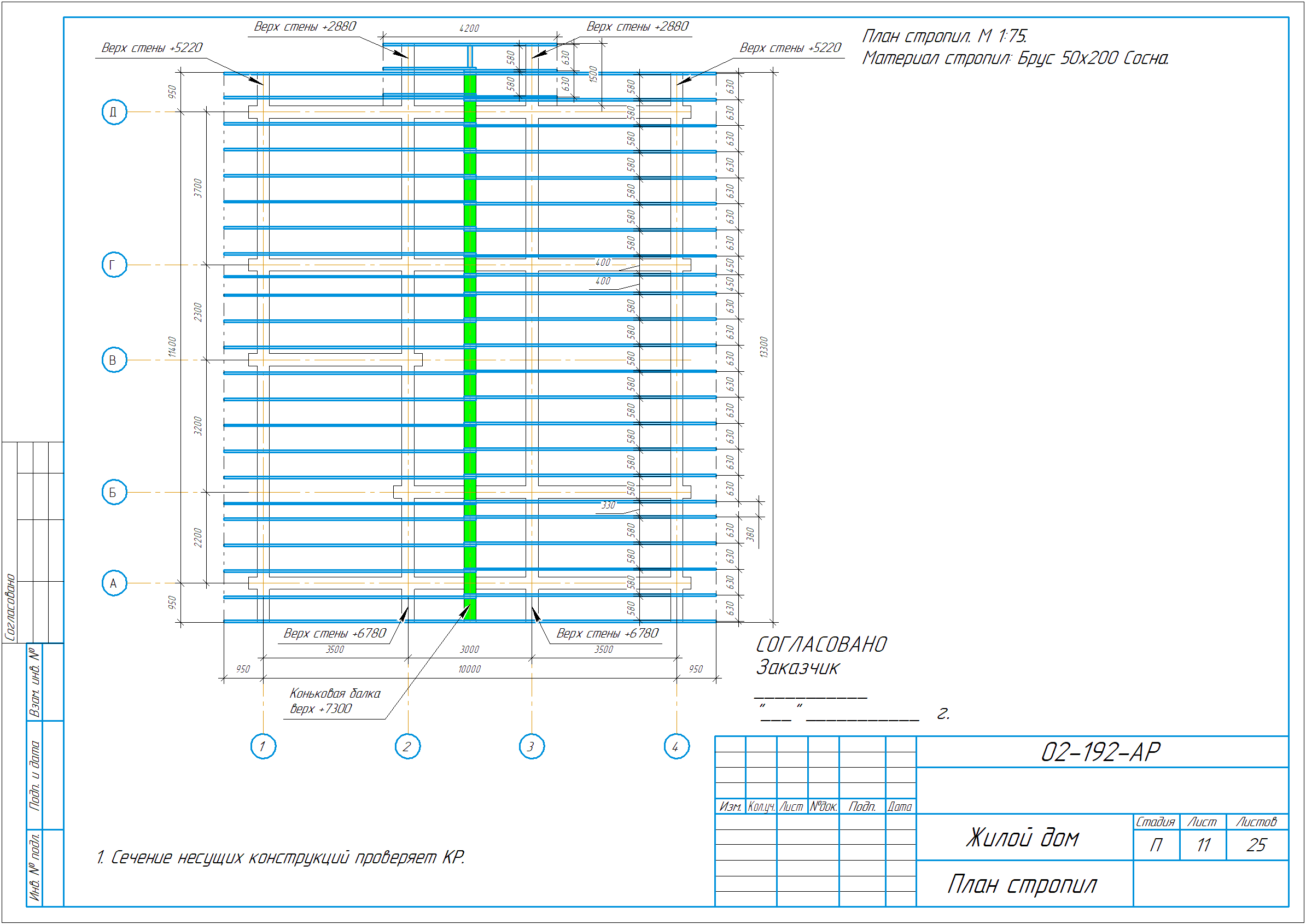Click document number '02-192-АР' in title block
Image resolution: width=1306 pixels, height=924 pixels.
click(x=1100, y=753)
